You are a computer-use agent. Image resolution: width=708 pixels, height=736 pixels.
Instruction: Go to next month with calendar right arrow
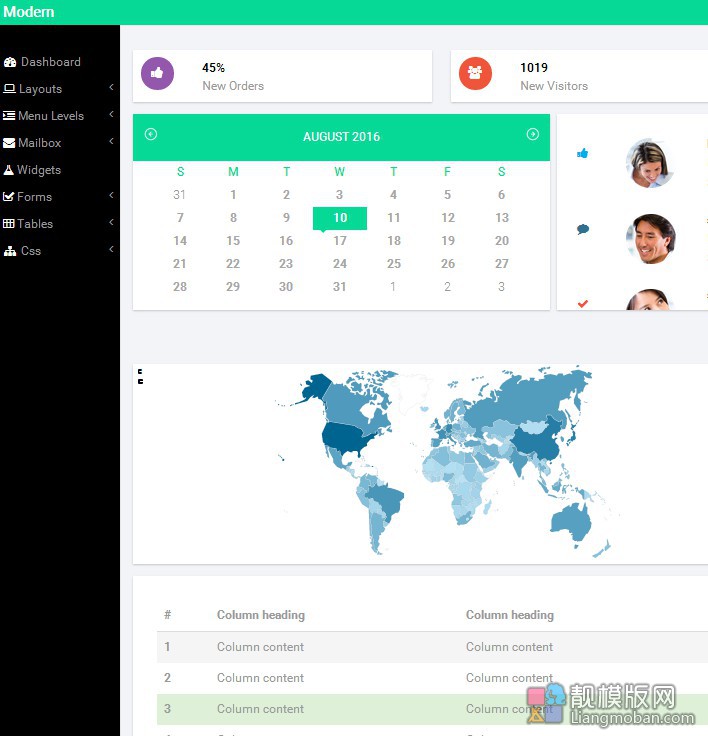click(532, 134)
